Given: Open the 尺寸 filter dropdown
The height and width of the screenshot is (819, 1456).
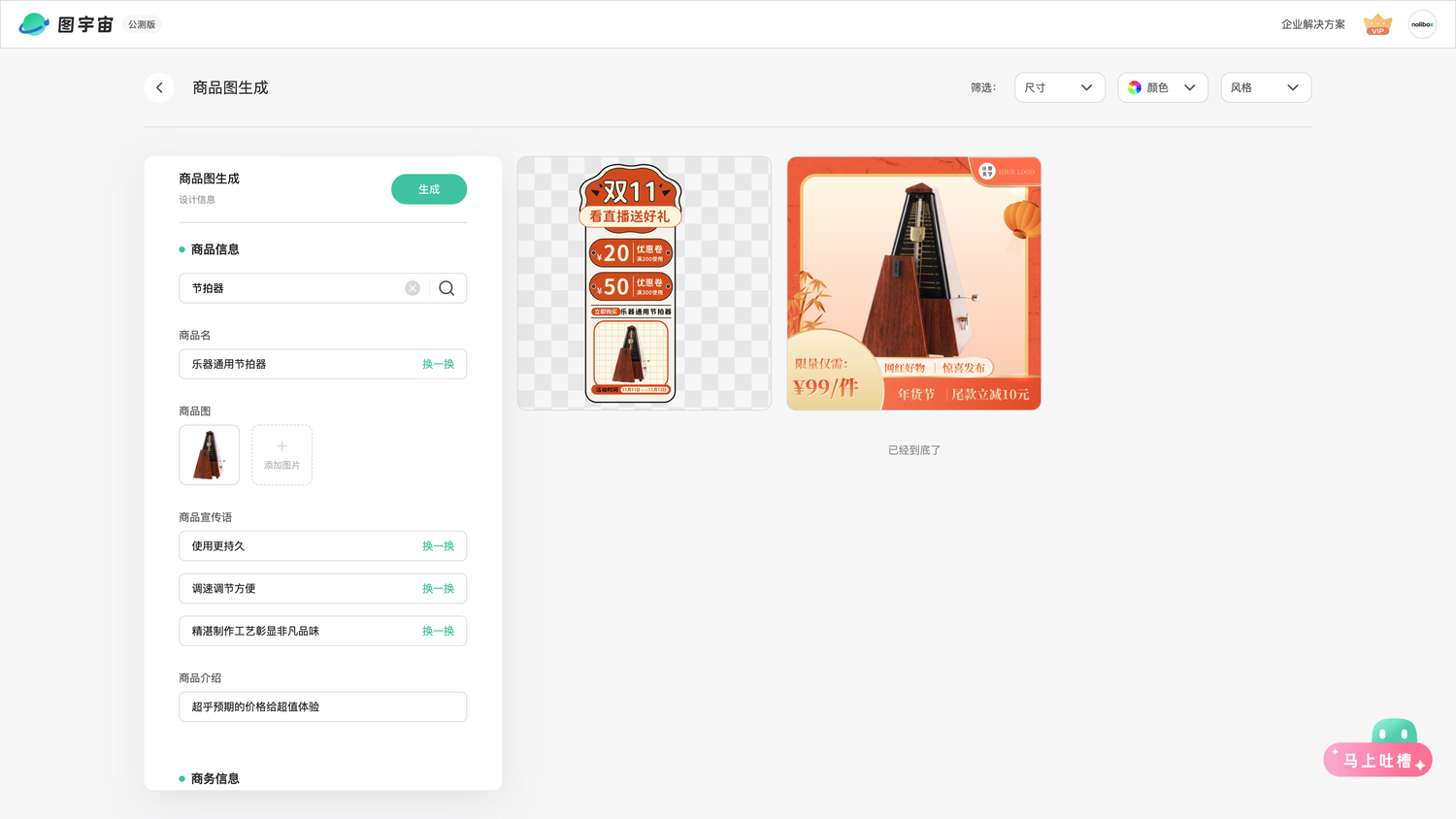Looking at the screenshot, I should click(x=1059, y=87).
